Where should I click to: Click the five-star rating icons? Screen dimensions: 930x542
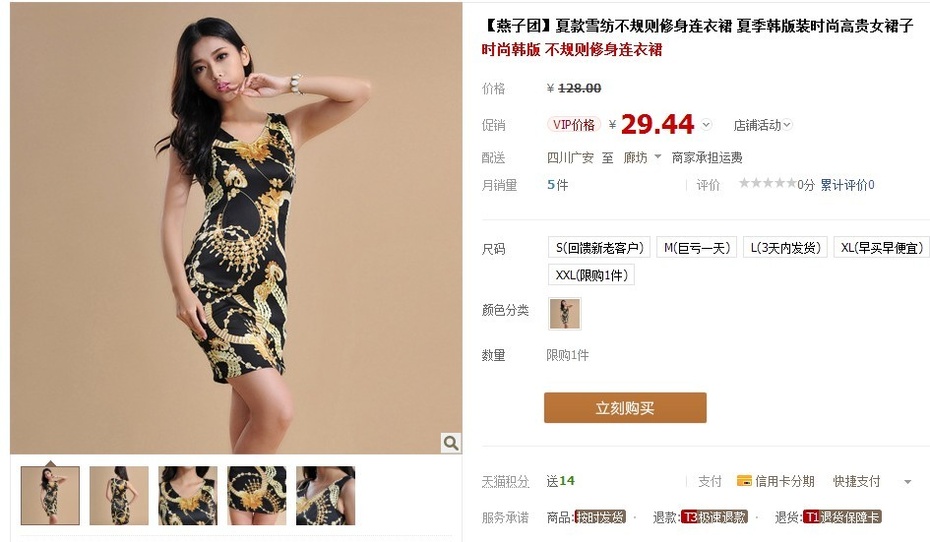[767, 183]
